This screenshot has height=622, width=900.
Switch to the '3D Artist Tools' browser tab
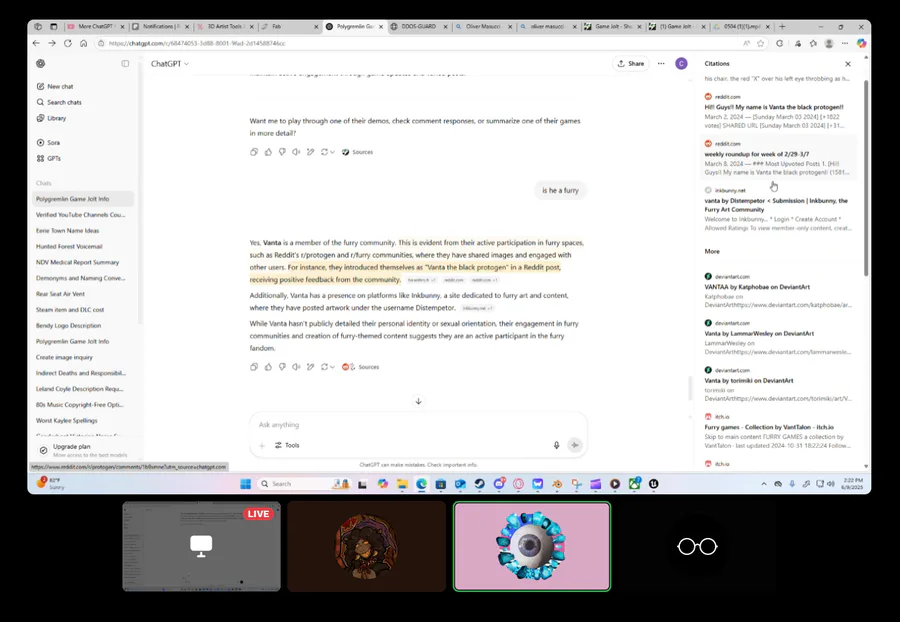pyautogui.click(x=226, y=26)
